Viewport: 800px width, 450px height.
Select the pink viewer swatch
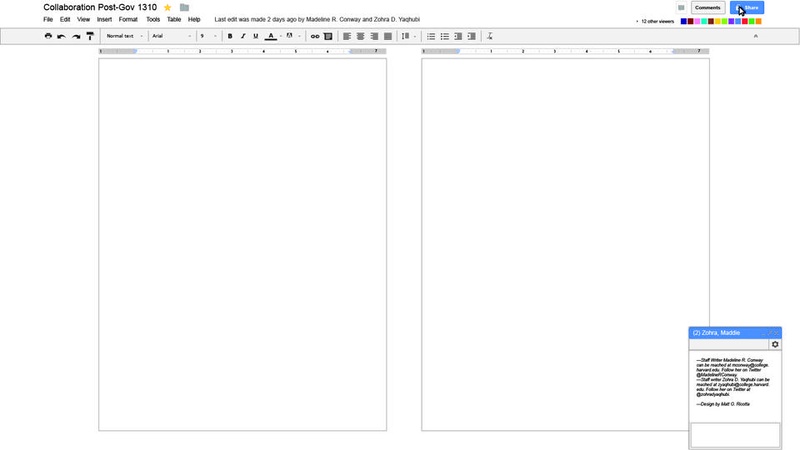pyautogui.click(x=697, y=21)
